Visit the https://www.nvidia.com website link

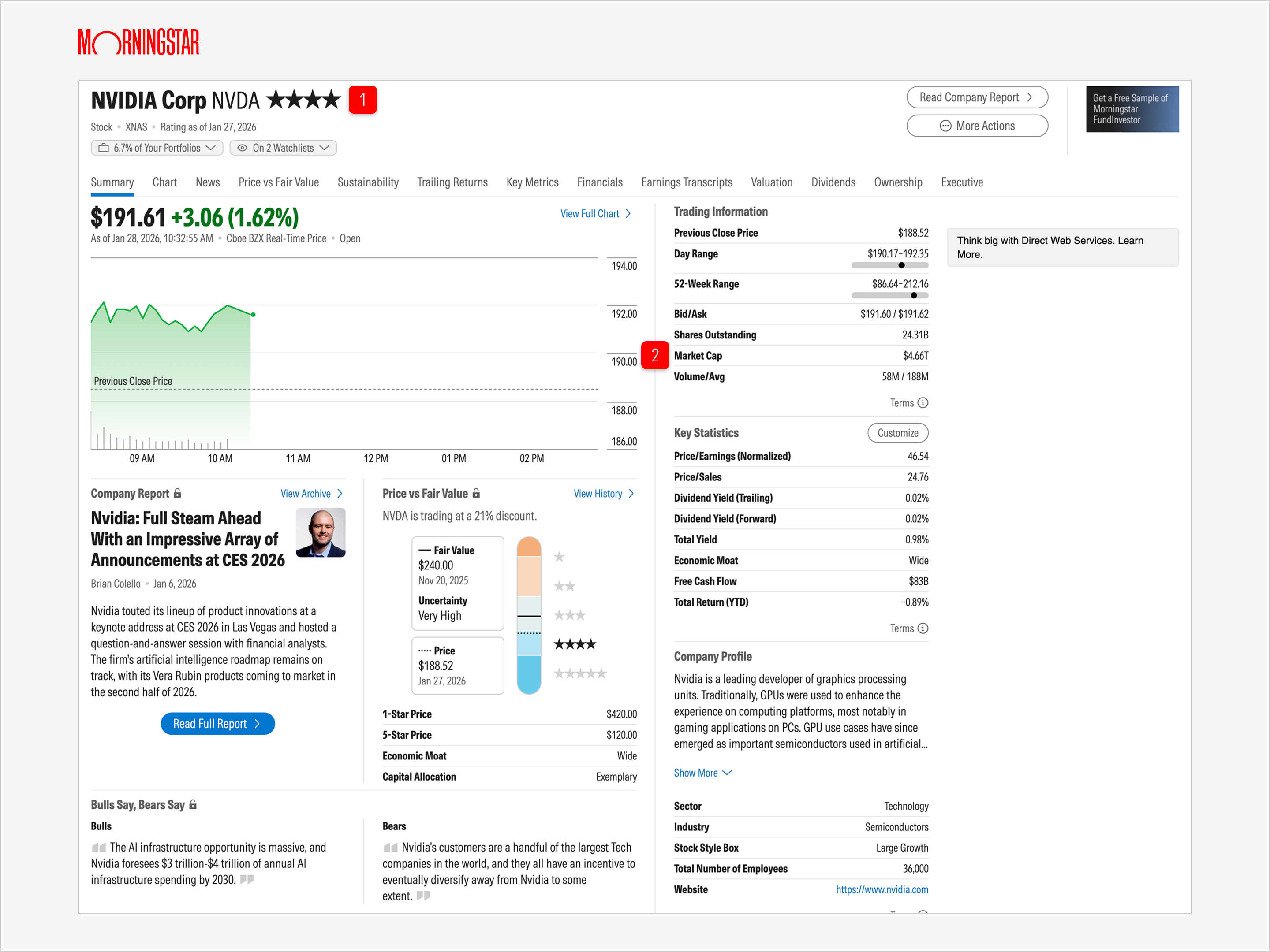[x=882, y=889]
